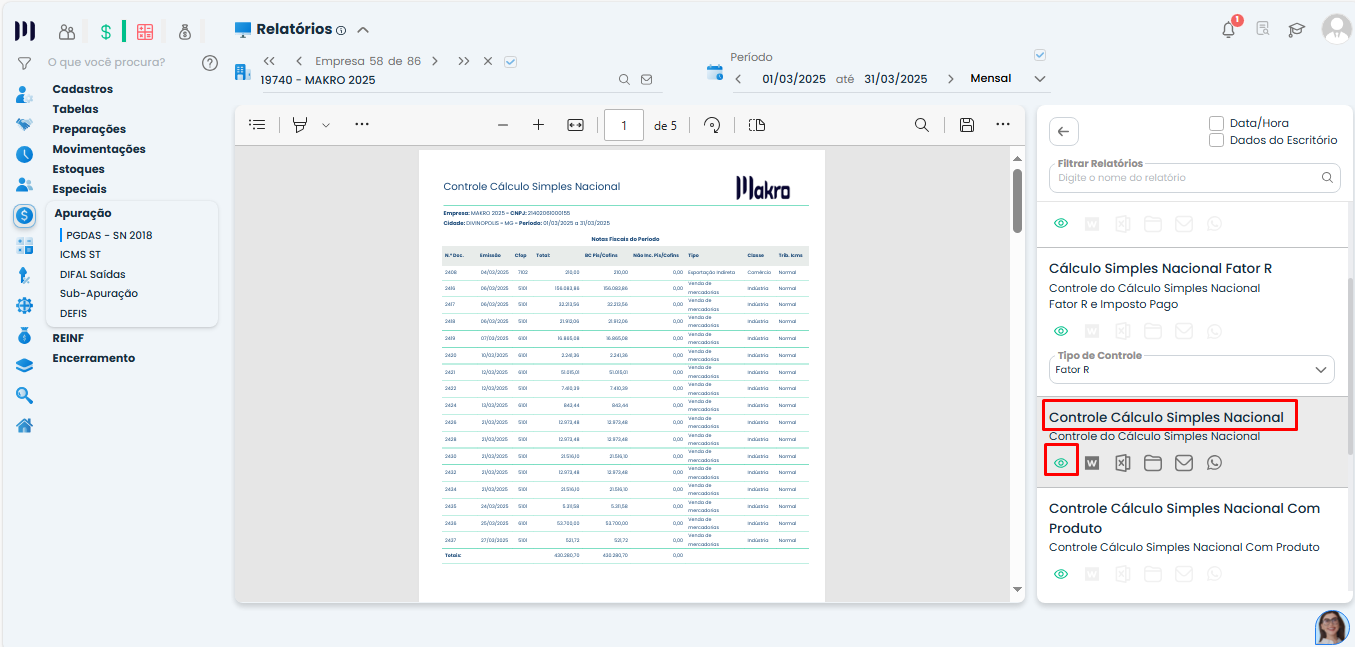This screenshot has height=647, width=1355.
Task: Click the rotate page icon
Action: [712, 125]
